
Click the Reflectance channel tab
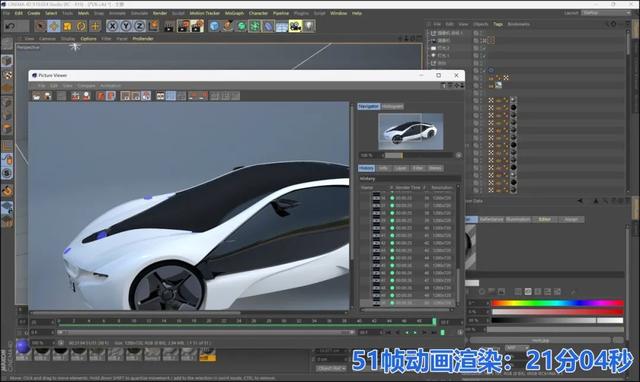coord(491,220)
